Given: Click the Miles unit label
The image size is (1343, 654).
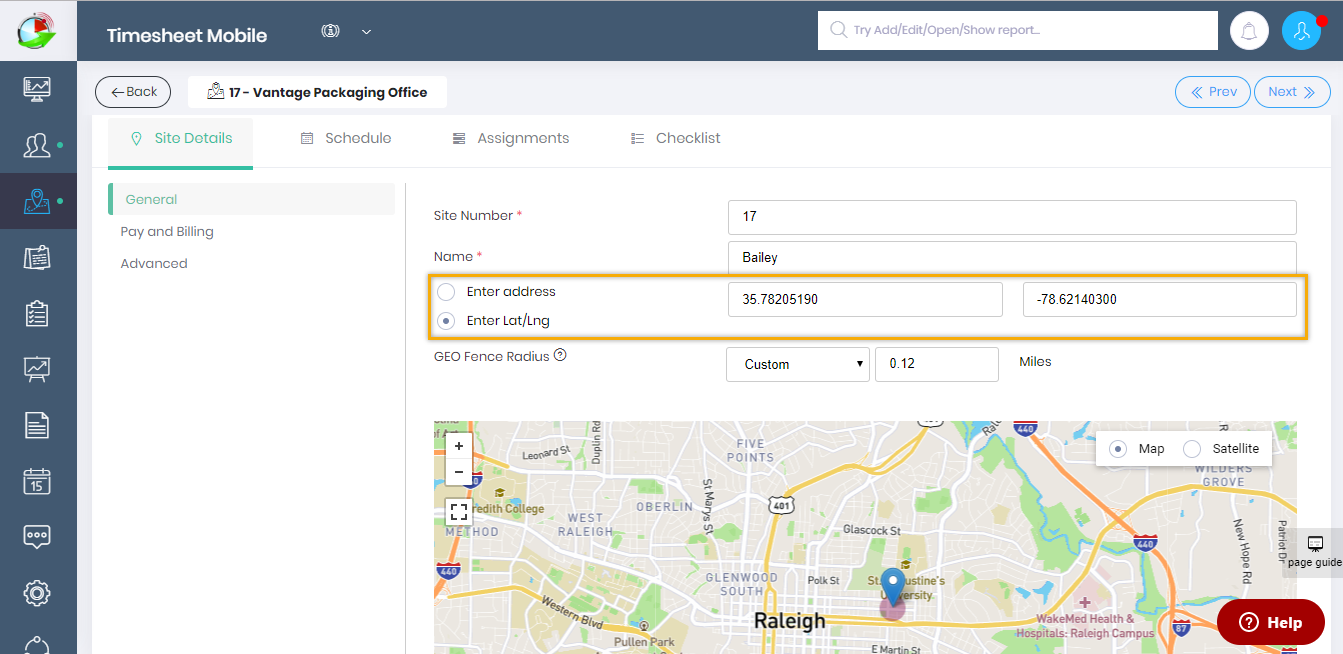Looking at the screenshot, I should (1035, 361).
